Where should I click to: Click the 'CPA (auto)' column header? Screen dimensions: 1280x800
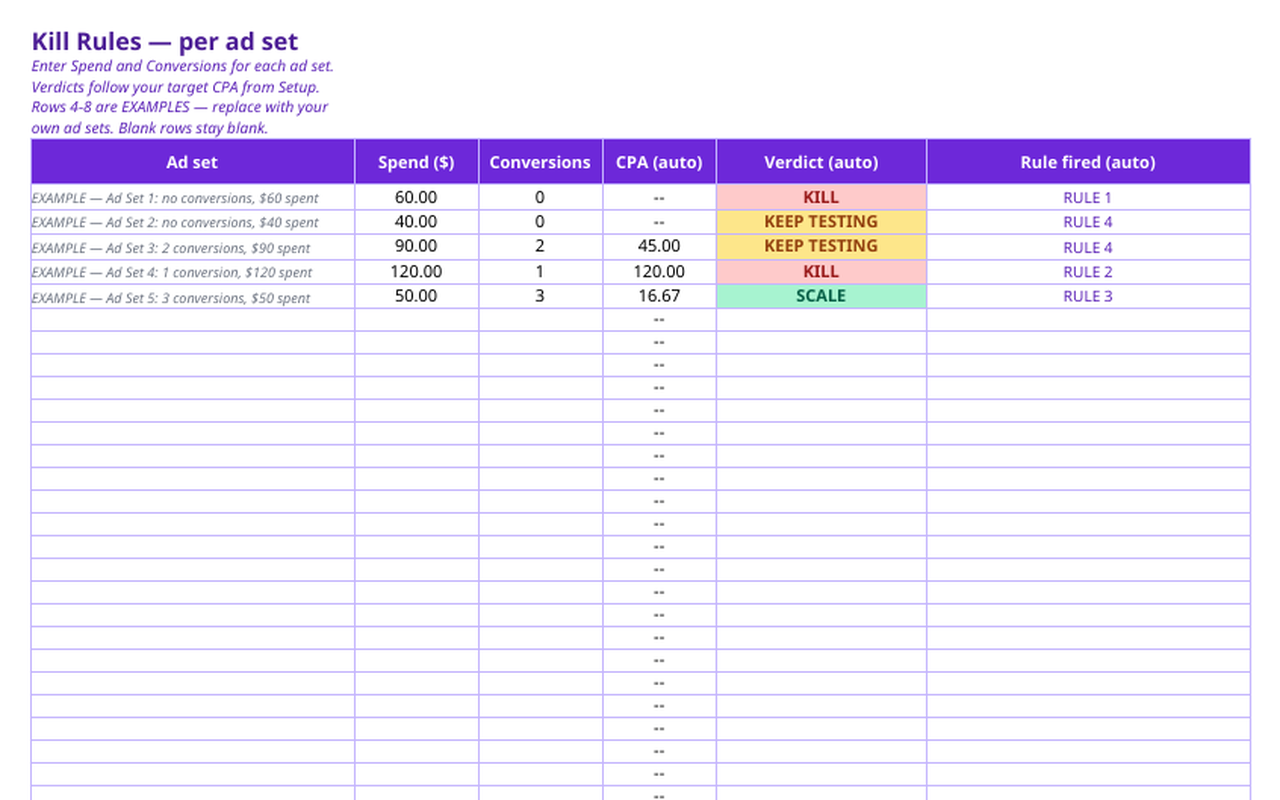click(659, 162)
